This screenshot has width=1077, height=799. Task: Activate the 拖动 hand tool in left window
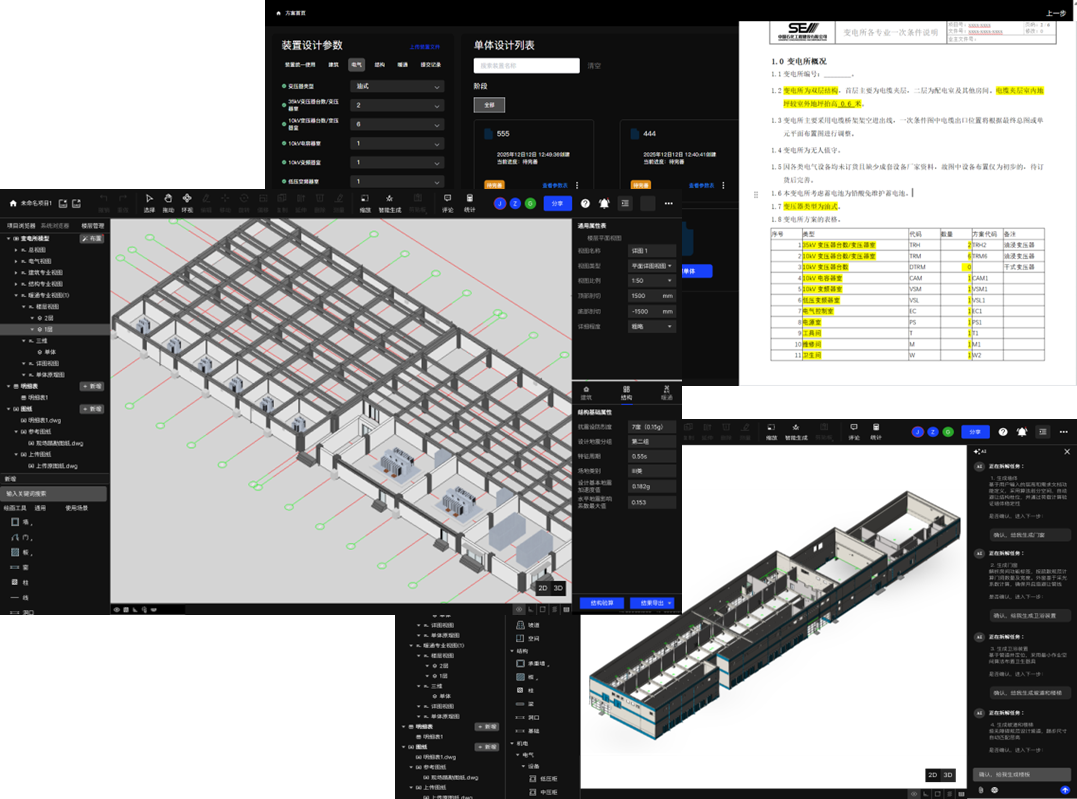(168, 203)
